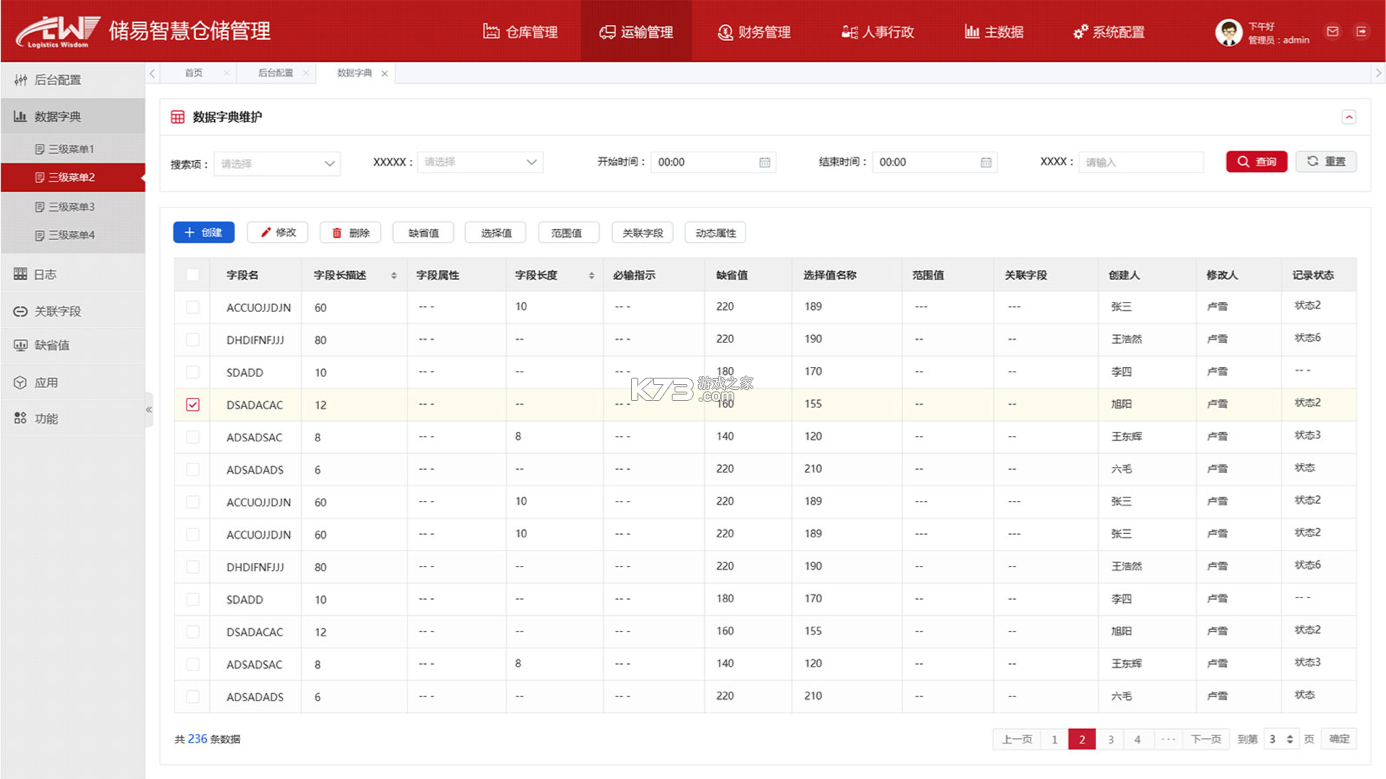
Task: Open the 财务管理 top menu
Action: [x=754, y=32]
